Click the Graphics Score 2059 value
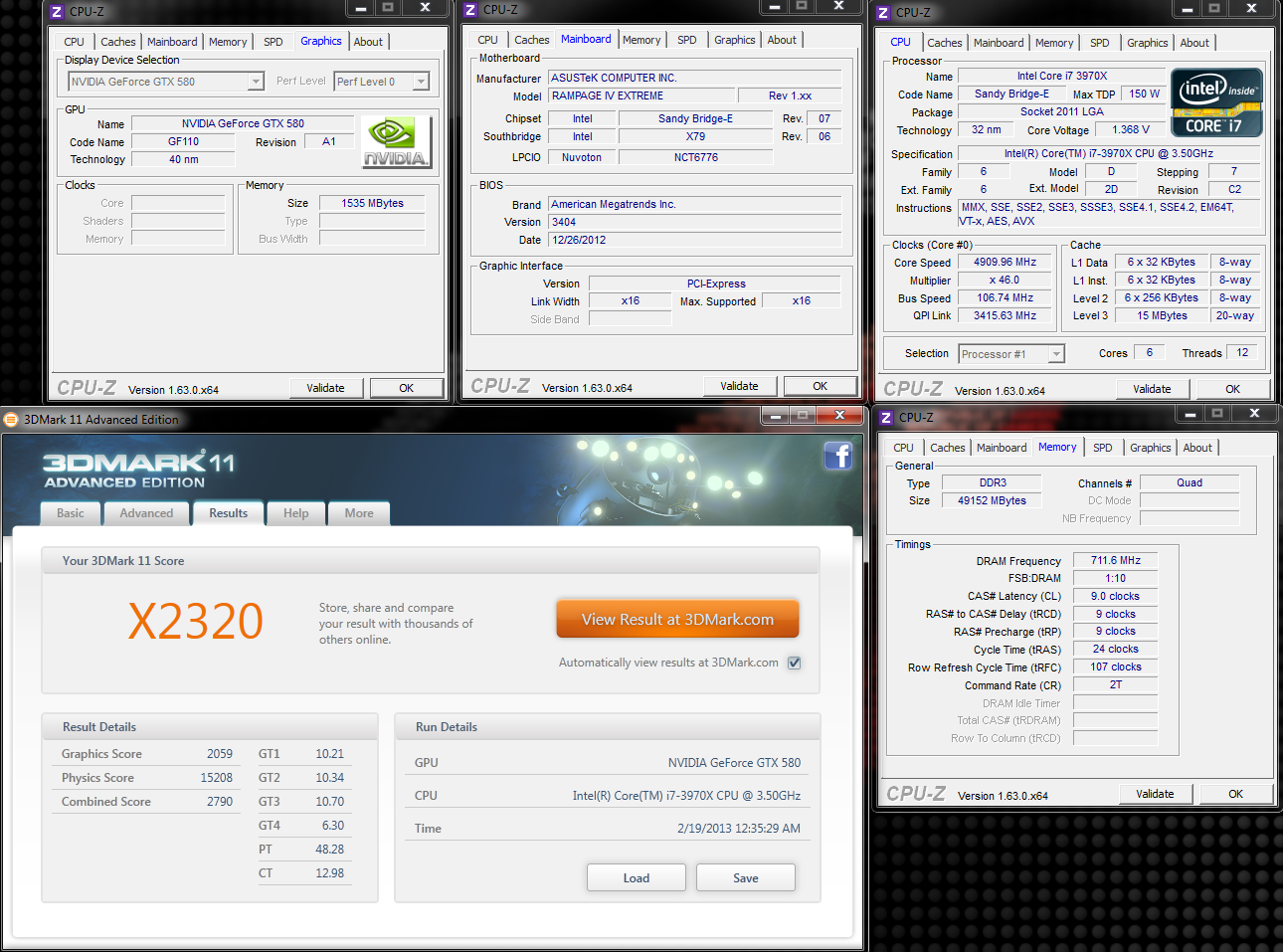1283x952 pixels. point(220,754)
